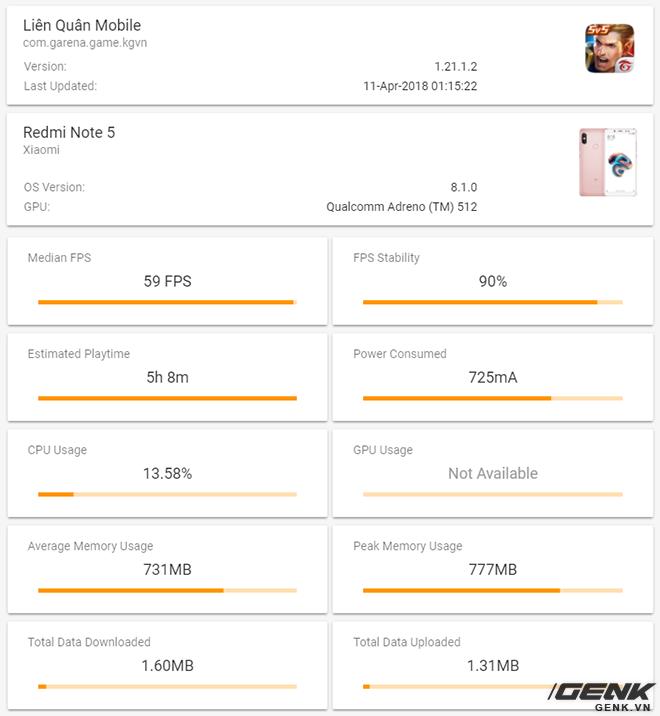
Task: Click the Power Consumed bar
Action: (493, 398)
